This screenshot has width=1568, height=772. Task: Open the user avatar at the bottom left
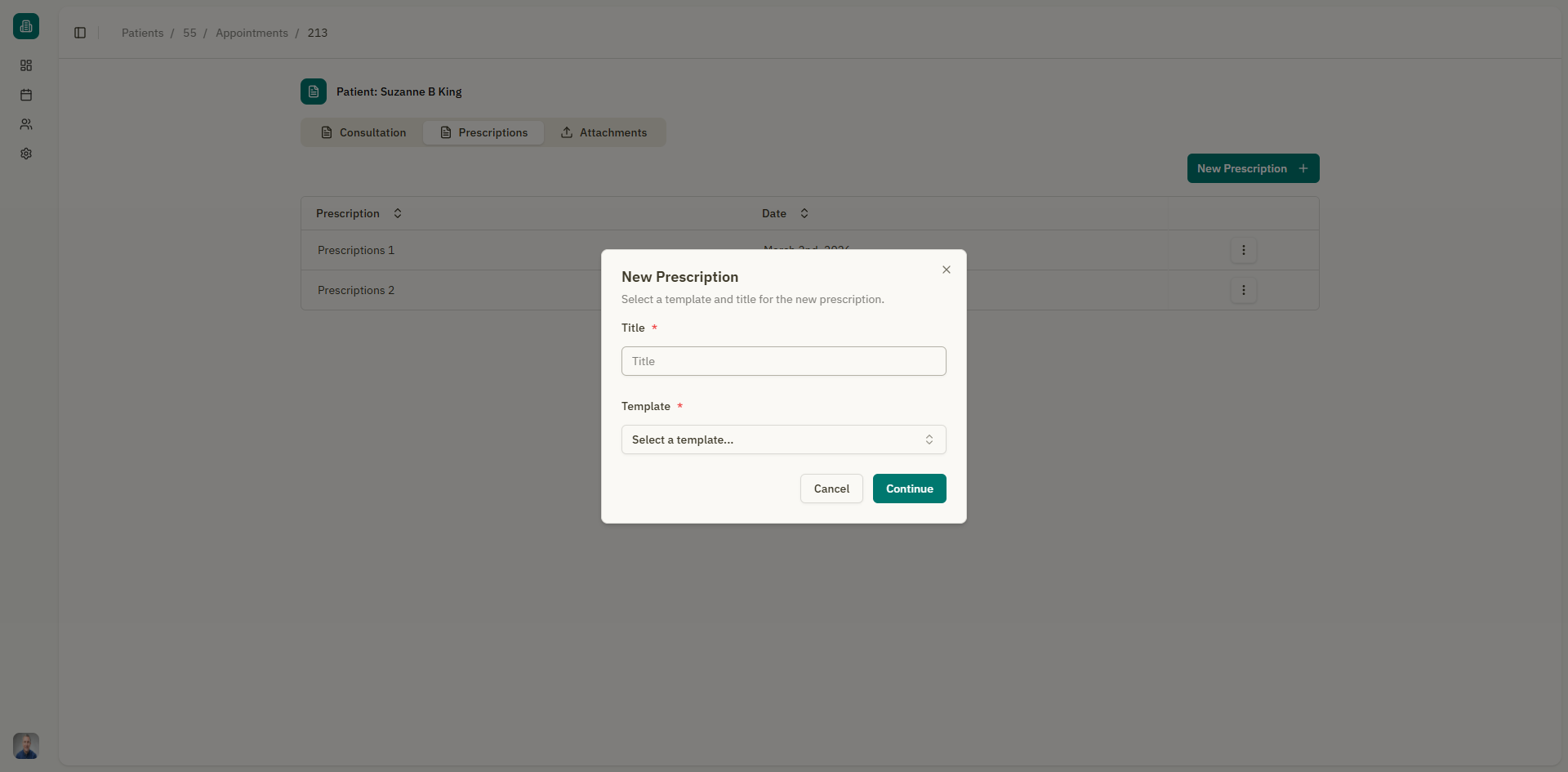point(25,745)
